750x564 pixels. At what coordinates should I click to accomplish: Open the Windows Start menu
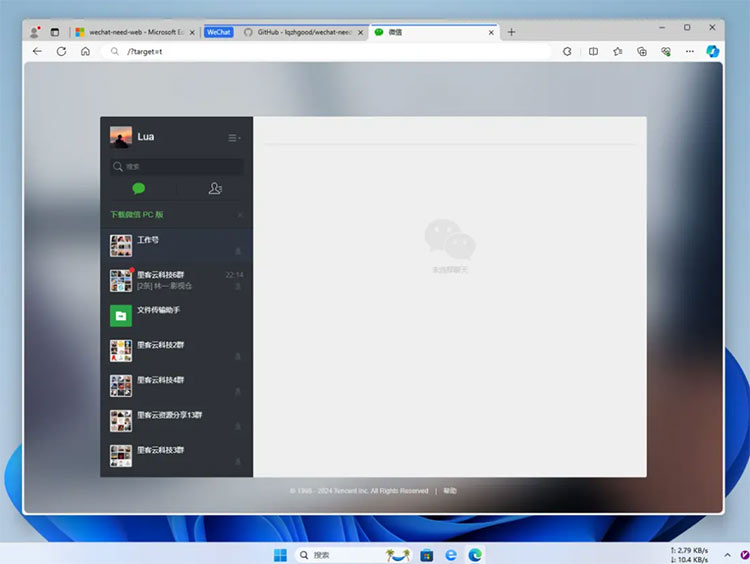pos(280,555)
